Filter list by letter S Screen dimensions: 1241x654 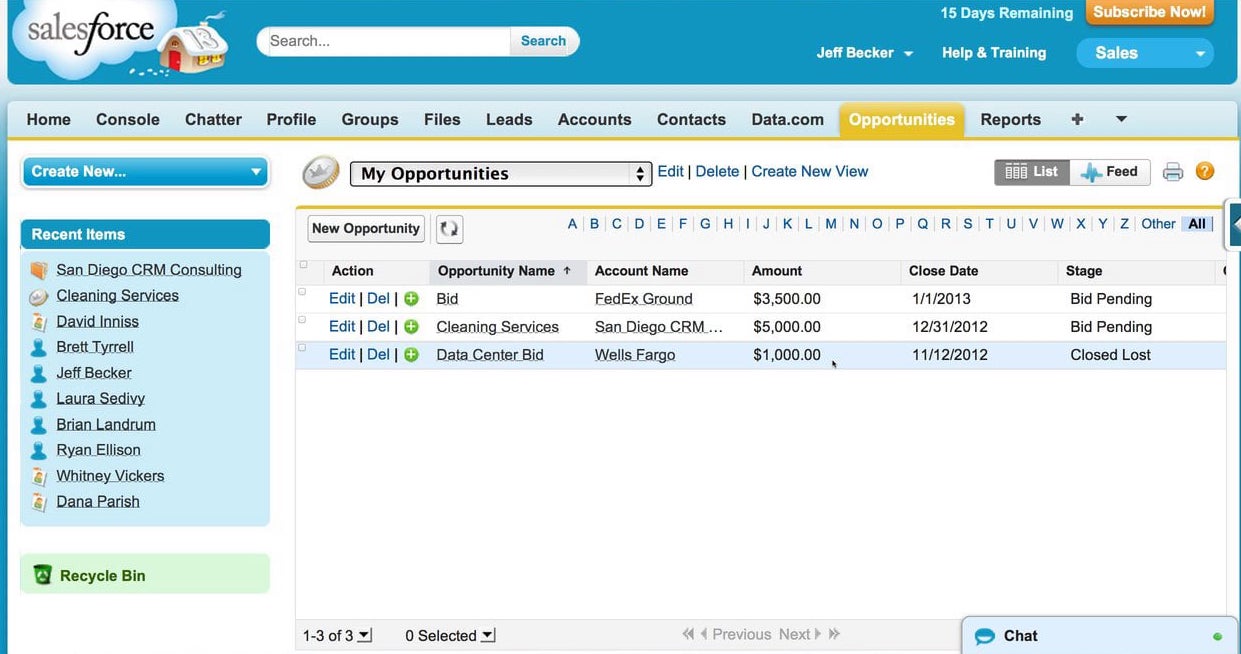pyautogui.click(x=968, y=224)
